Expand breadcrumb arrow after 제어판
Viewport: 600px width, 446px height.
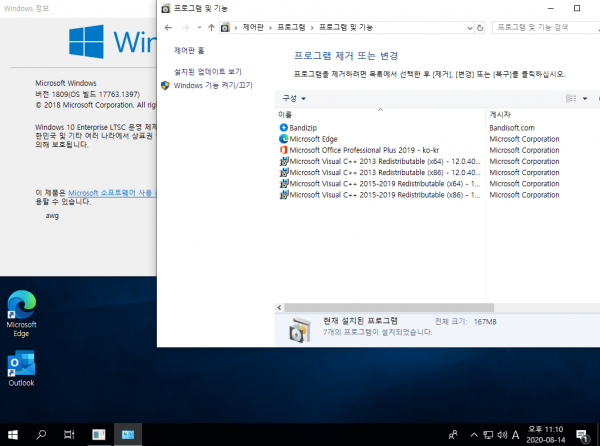tap(270, 28)
